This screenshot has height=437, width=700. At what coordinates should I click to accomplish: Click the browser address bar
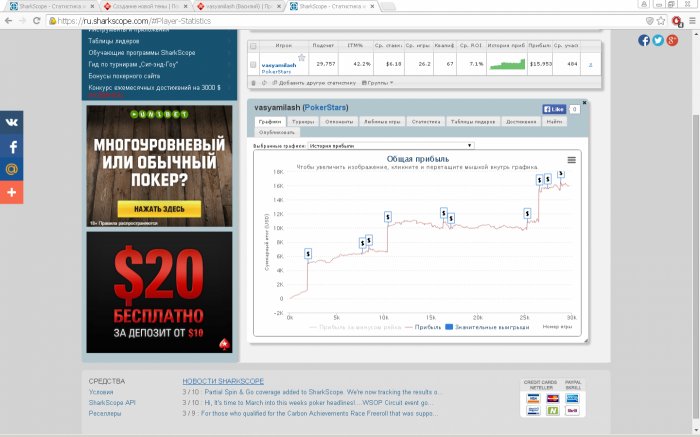[344, 21]
